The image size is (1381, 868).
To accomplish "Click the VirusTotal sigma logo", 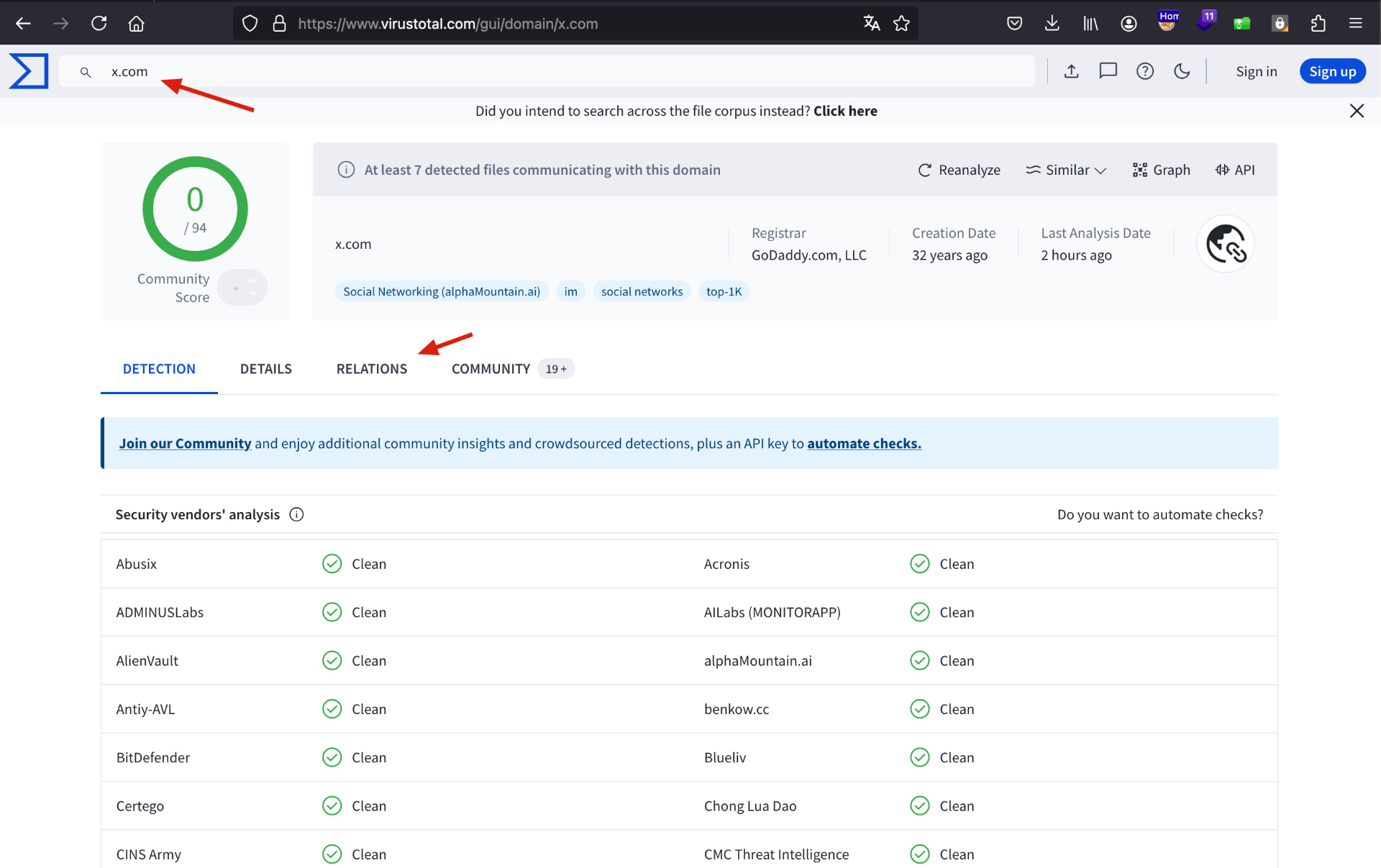I will [29, 71].
